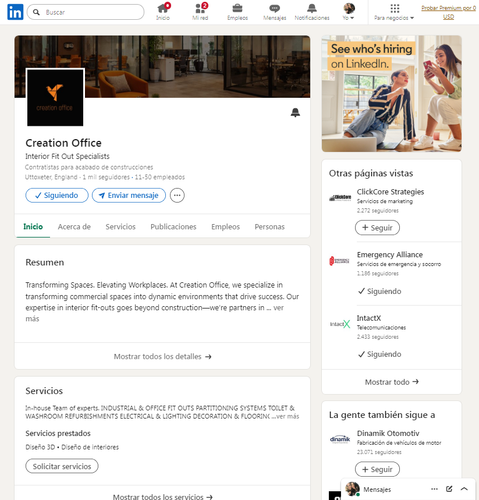This screenshot has height=500, width=479.
Task: Expand Para negocios apps menu
Action: pos(394,12)
